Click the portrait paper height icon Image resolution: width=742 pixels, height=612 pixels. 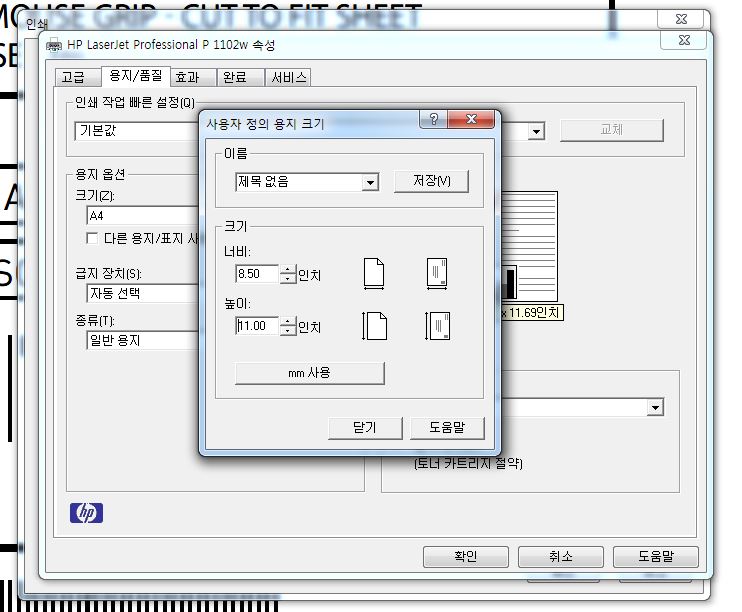pos(374,326)
